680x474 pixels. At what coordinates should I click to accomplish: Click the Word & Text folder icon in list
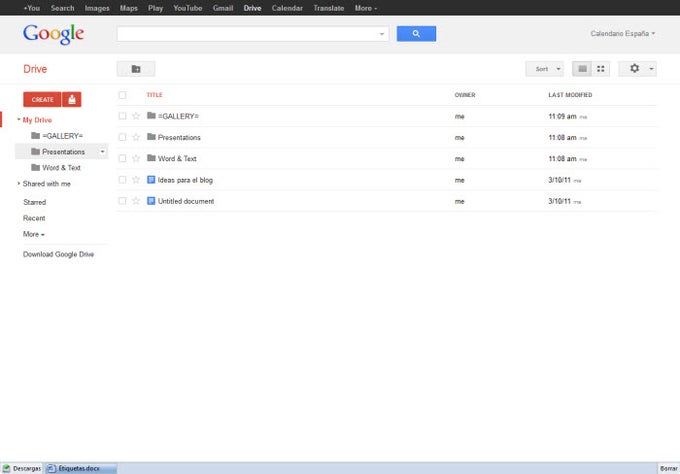click(x=151, y=158)
